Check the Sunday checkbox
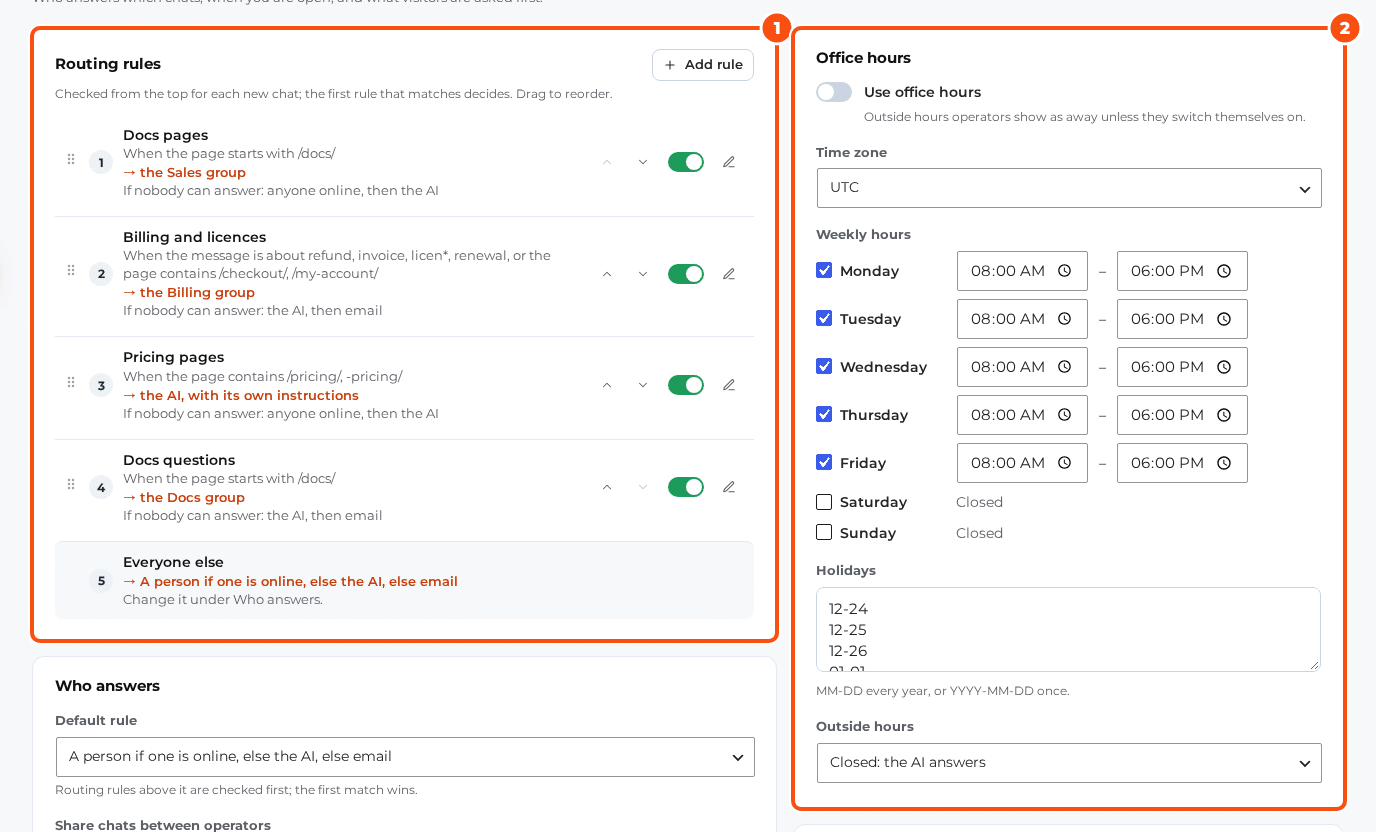Screen dimensions: 1376x832 click(824, 532)
